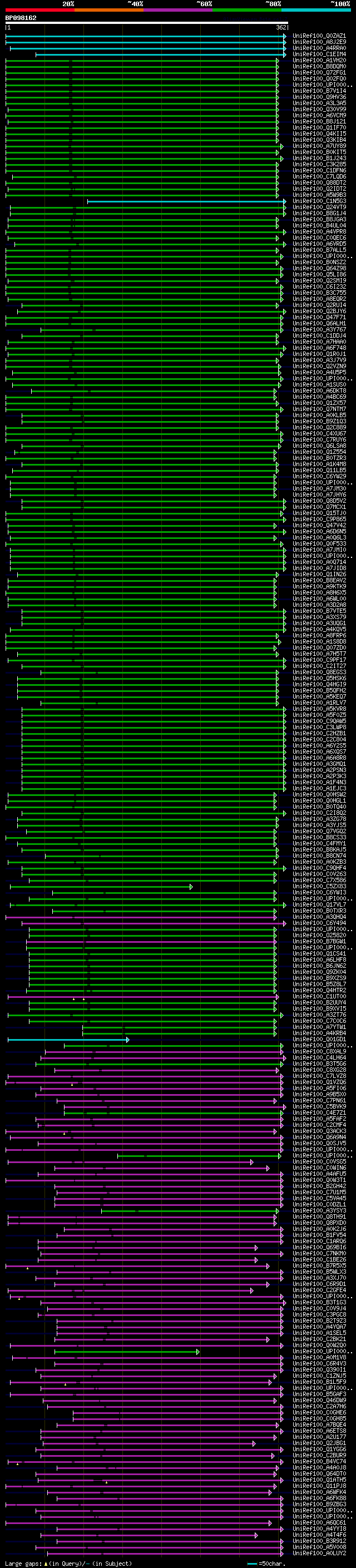
Task: Open the UniRef100_Q0ZAZ1 hit label
Action: click(x=319, y=37)
